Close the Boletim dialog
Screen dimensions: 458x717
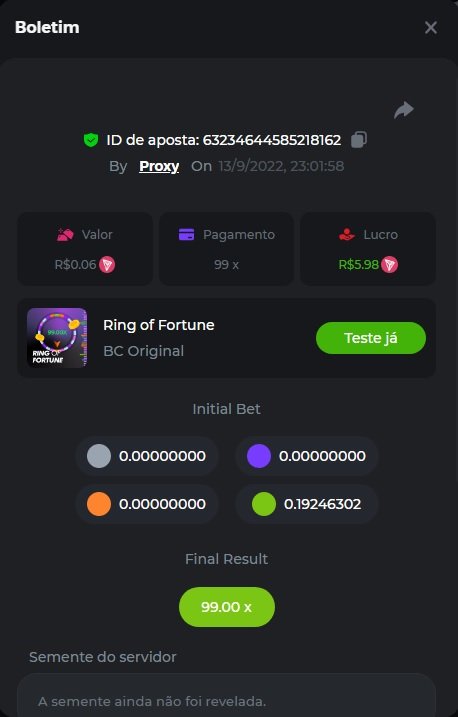pos(431,27)
